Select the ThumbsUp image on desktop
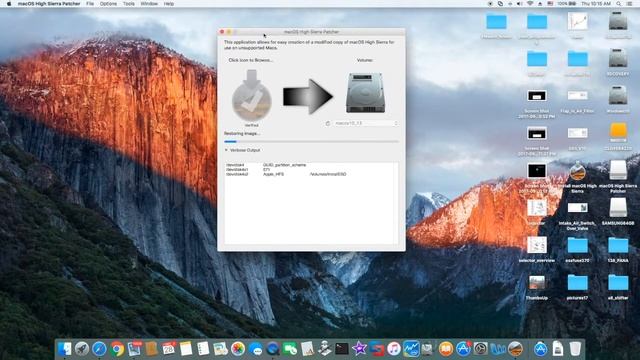 [x=536, y=282]
